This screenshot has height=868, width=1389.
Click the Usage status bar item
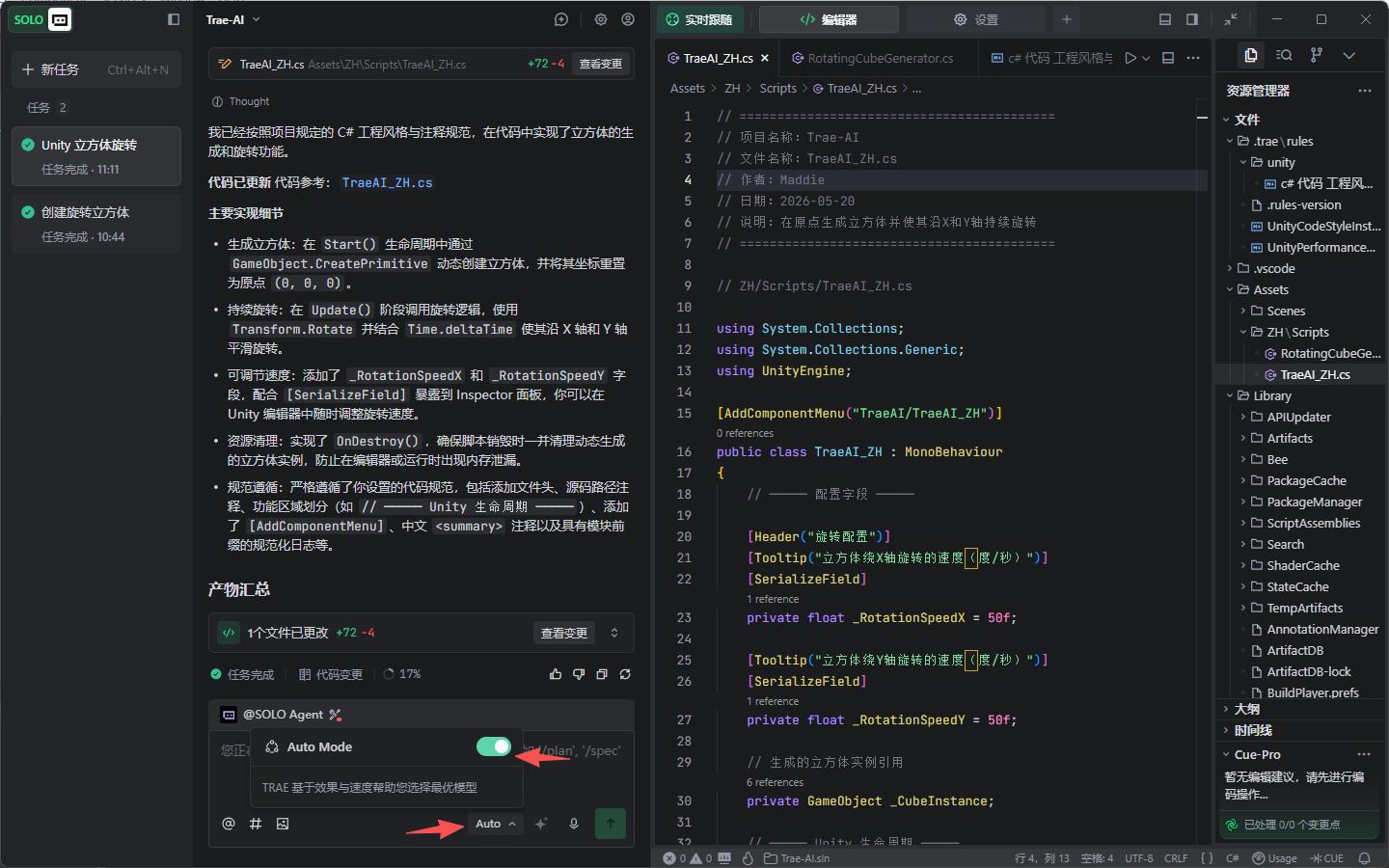coord(1274,858)
